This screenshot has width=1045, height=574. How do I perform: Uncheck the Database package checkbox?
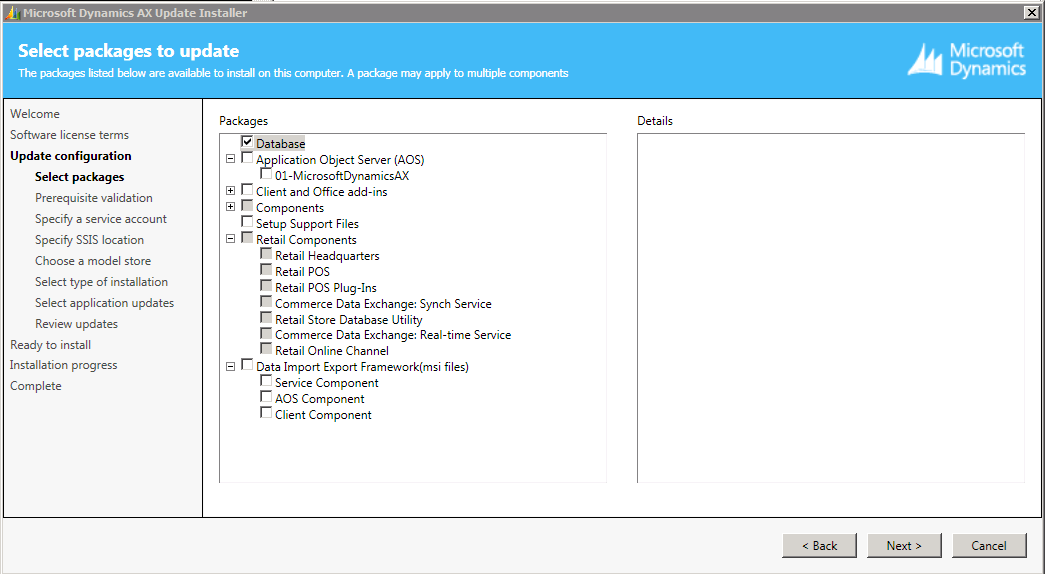point(247,143)
